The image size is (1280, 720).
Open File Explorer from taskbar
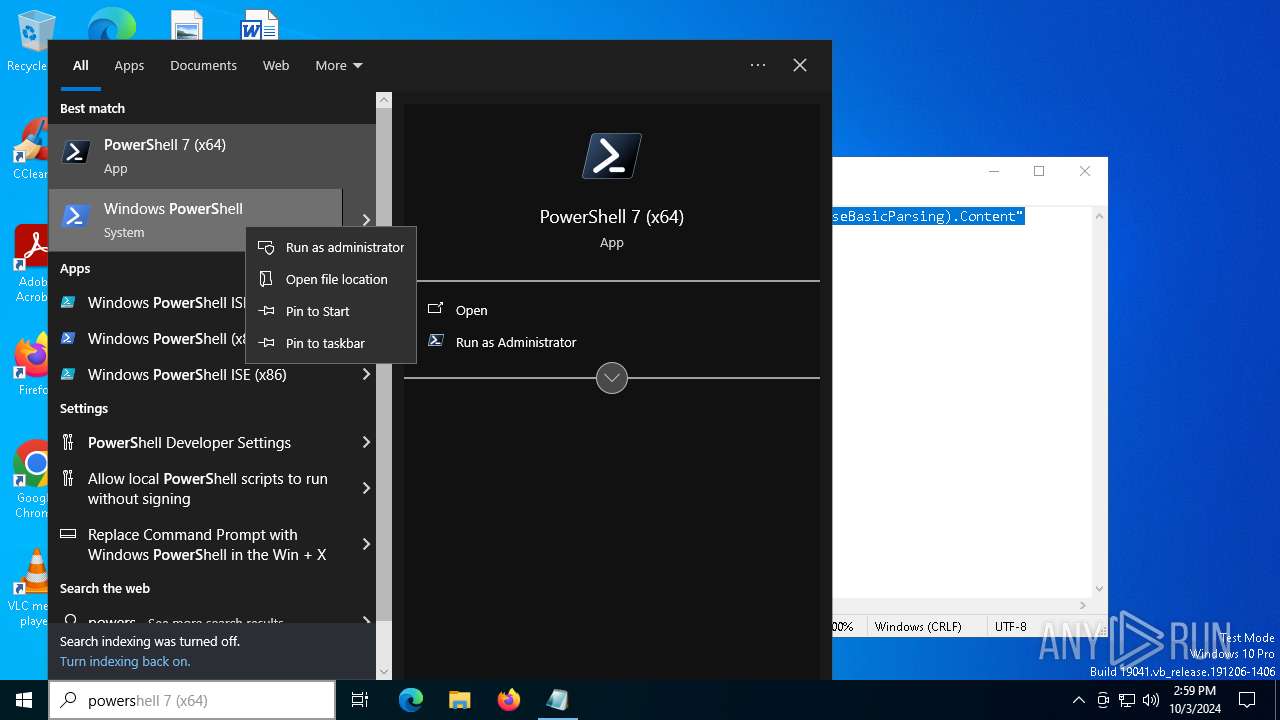coord(459,700)
